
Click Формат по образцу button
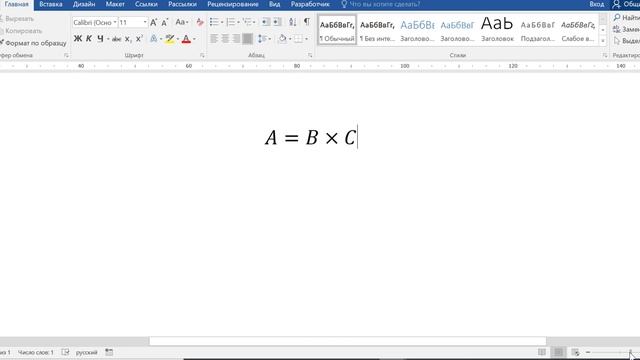point(33,43)
